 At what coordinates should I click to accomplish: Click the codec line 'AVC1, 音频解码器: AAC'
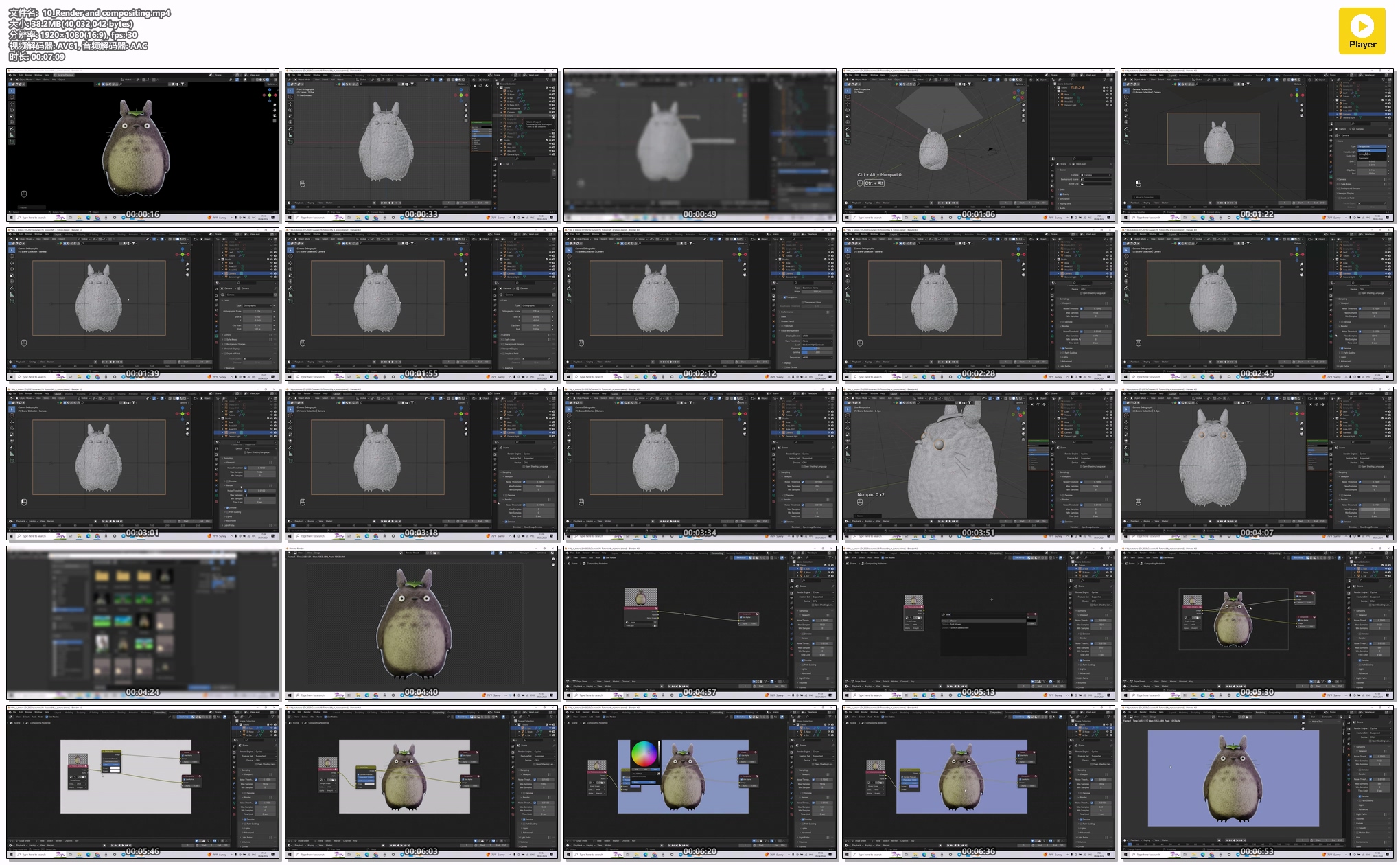tap(102, 46)
